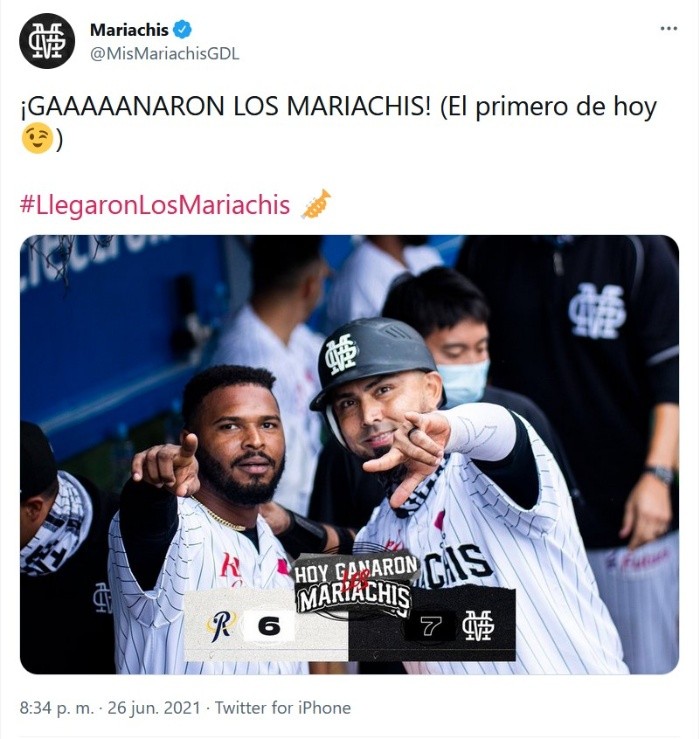Click the logo on the black jacket
Screen dimensions: 700x739
pyautogui.click(x=597, y=311)
